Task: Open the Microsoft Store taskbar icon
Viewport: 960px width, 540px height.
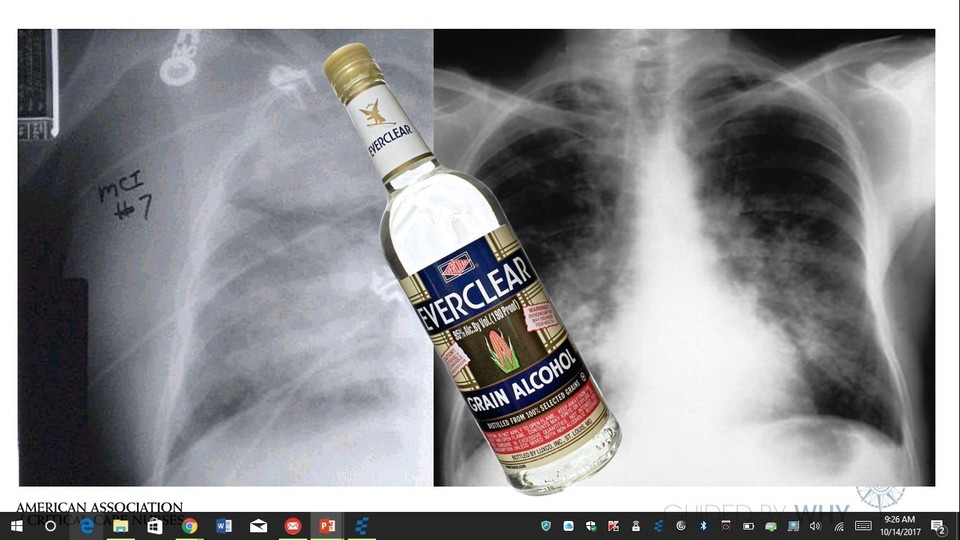Action: click(155, 526)
